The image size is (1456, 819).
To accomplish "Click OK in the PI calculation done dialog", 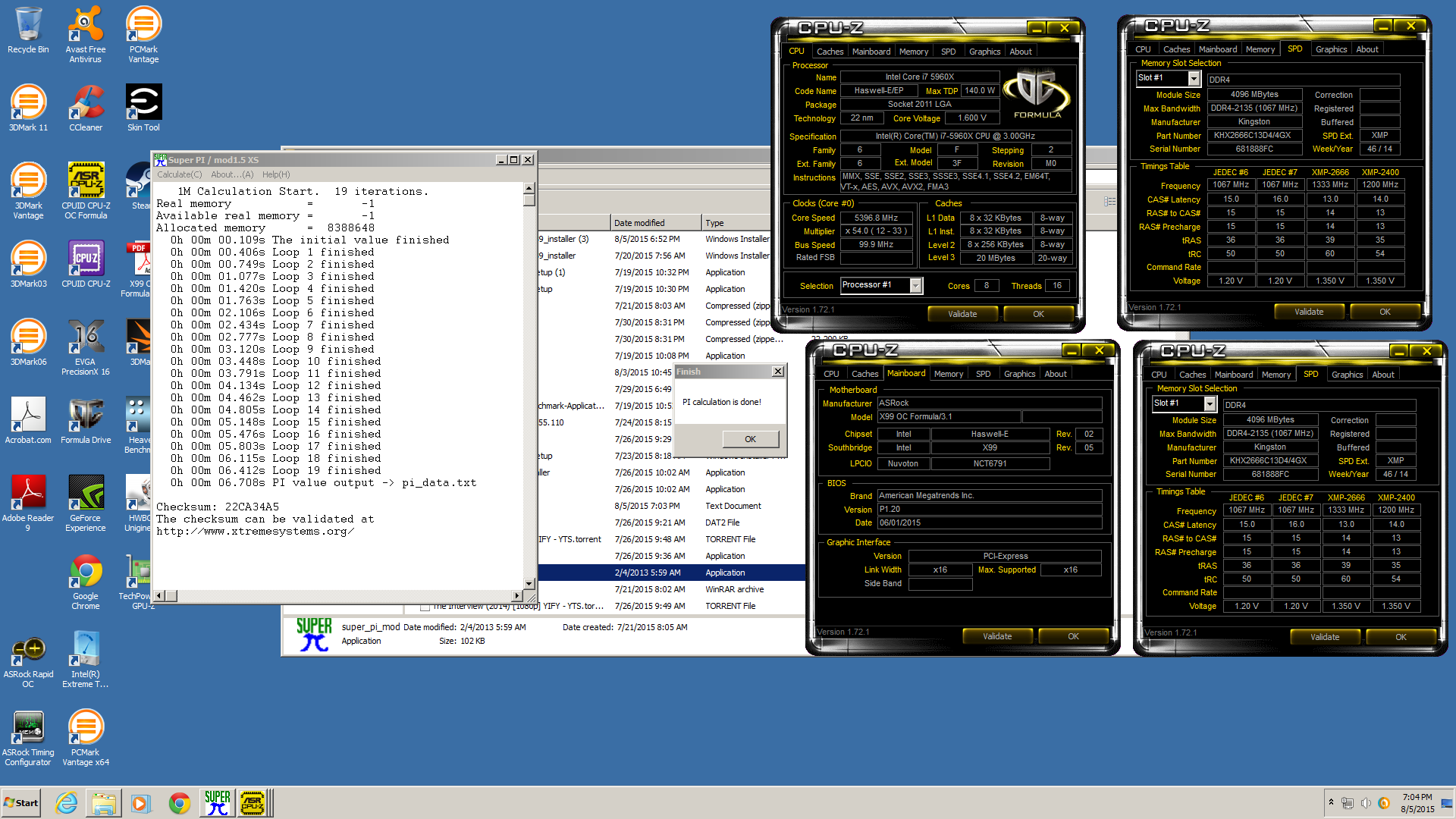I will click(750, 439).
